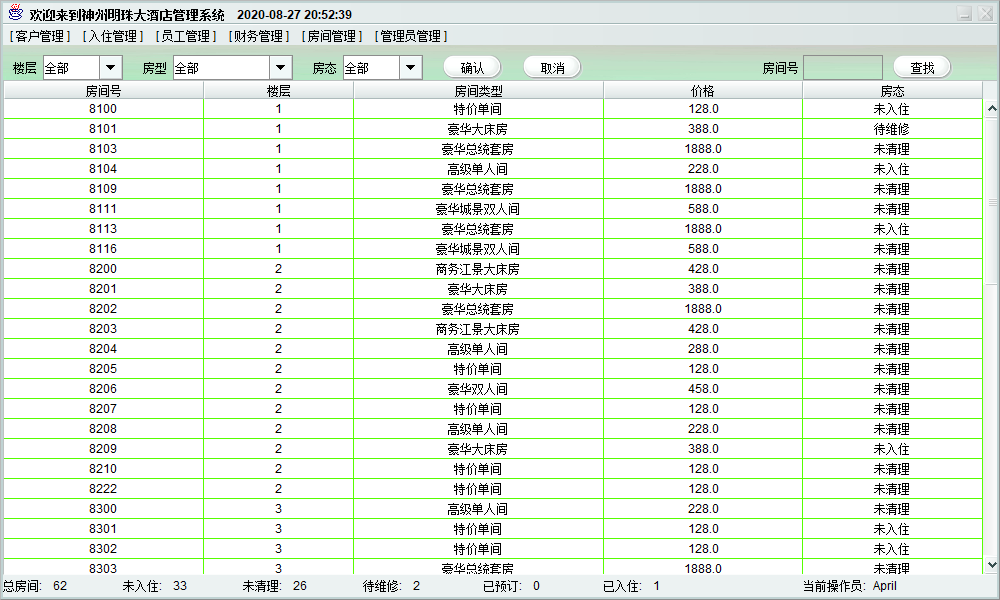Open the 员工管理 menu

[186, 36]
